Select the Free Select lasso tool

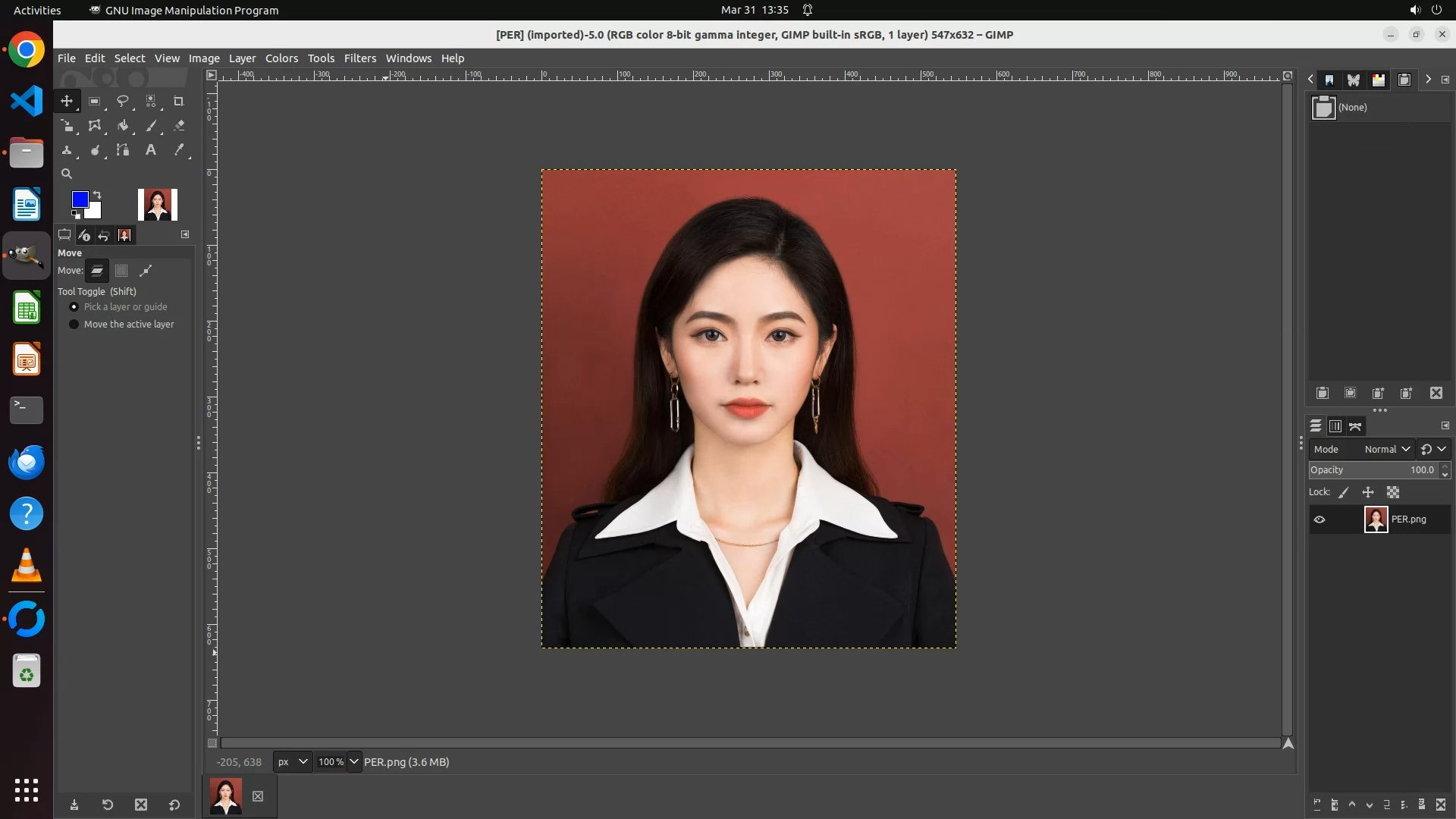(x=122, y=101)
